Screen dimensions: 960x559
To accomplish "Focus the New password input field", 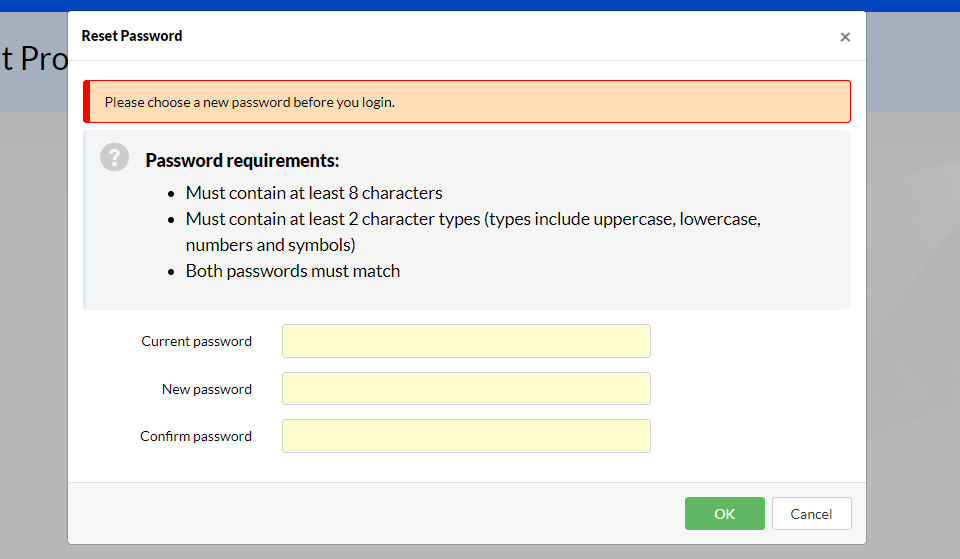I will pyautogui.click(x=466, y=389).
